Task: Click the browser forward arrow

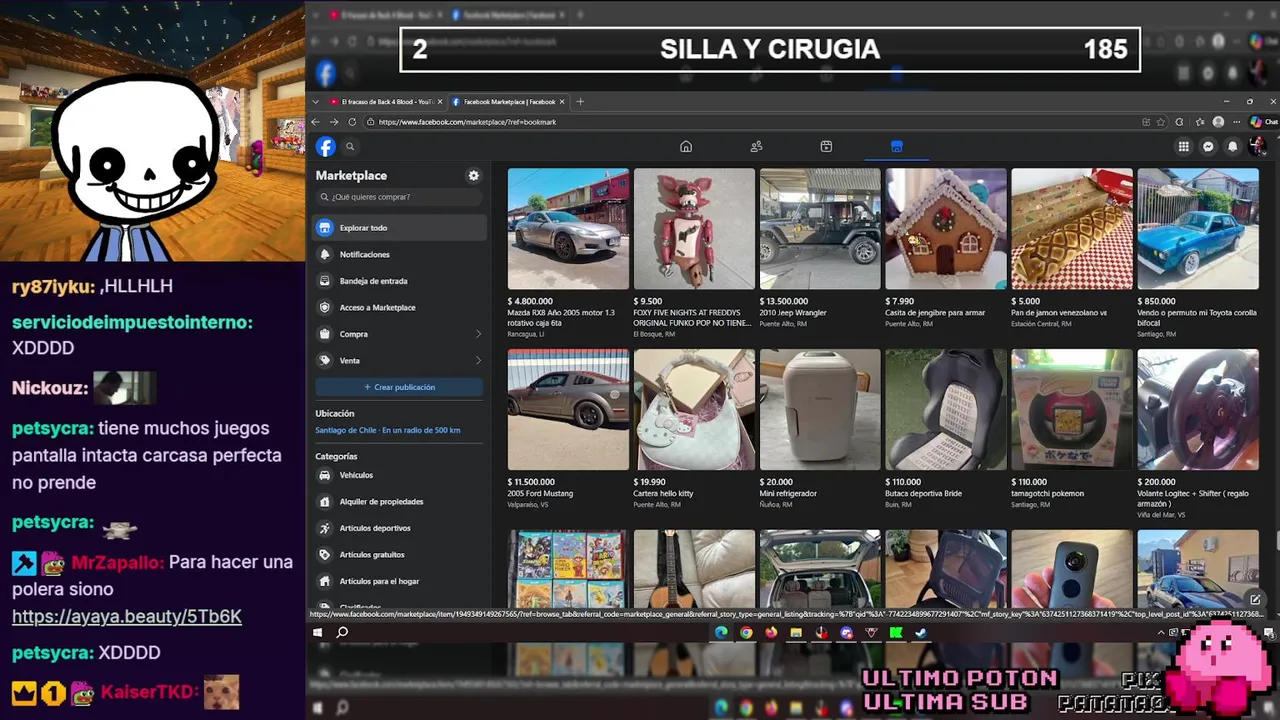Action: point(334,122)
